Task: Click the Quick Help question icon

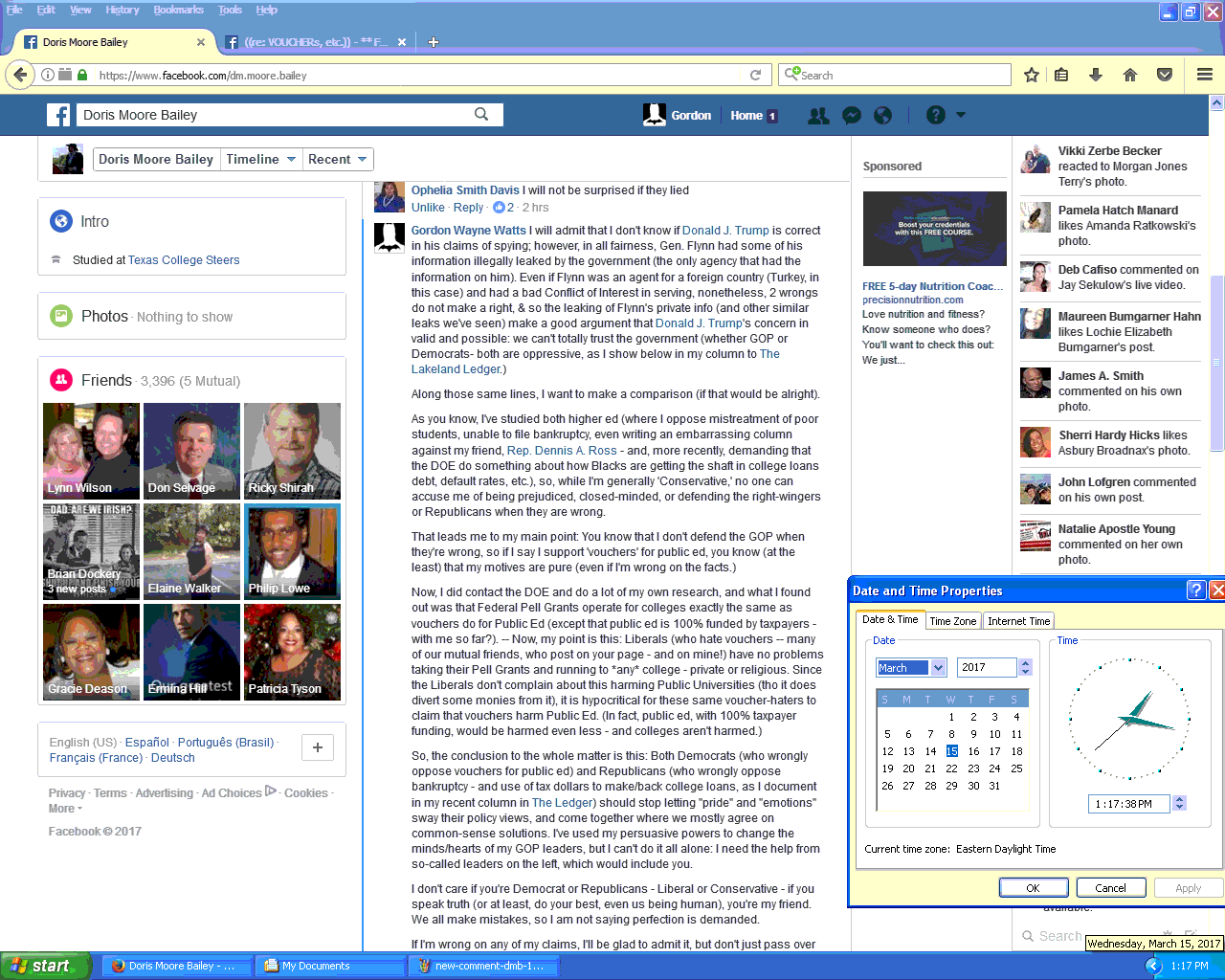Action: 936,116
